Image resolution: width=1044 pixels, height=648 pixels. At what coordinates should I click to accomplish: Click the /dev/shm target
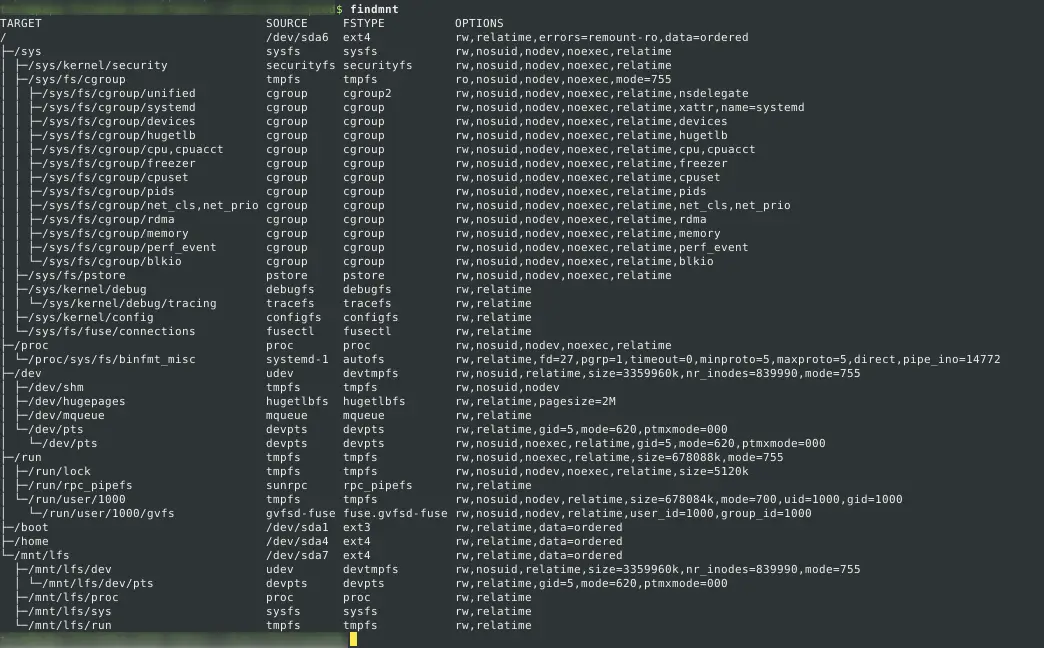(x=56, y=387)
